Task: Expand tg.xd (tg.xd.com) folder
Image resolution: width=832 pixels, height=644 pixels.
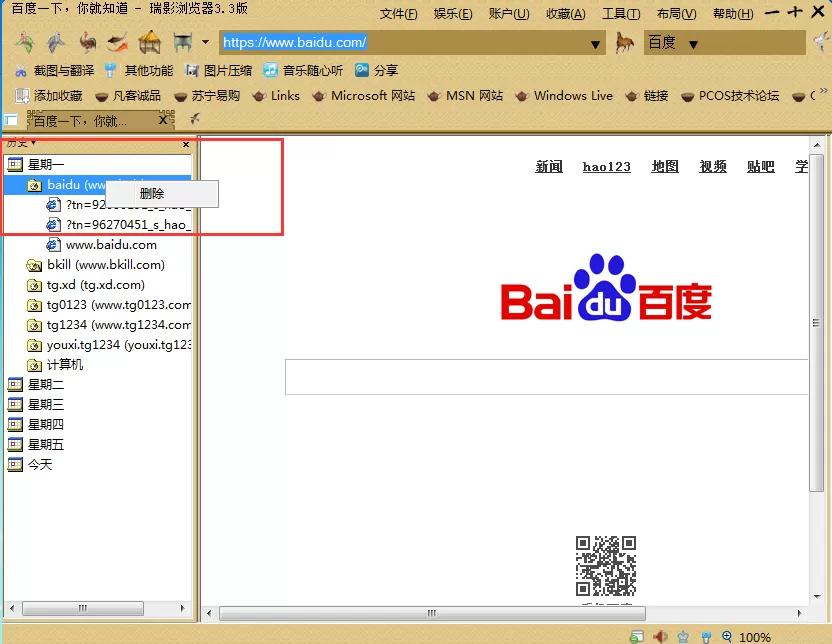Action: click(x=85, y=285)
